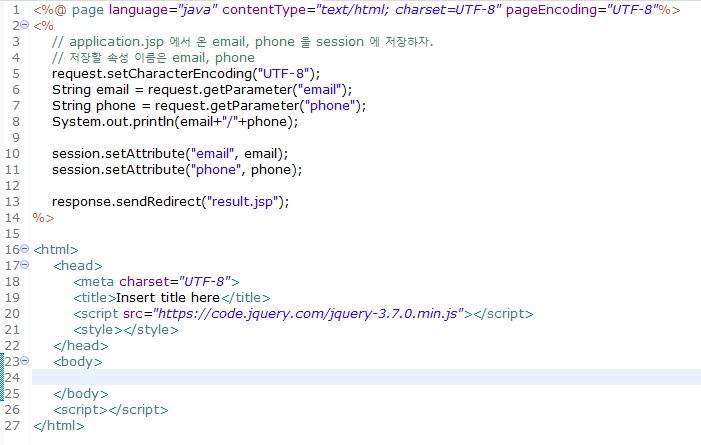
Task: Click line number 13 in gutter
Action: click(13, 202)
